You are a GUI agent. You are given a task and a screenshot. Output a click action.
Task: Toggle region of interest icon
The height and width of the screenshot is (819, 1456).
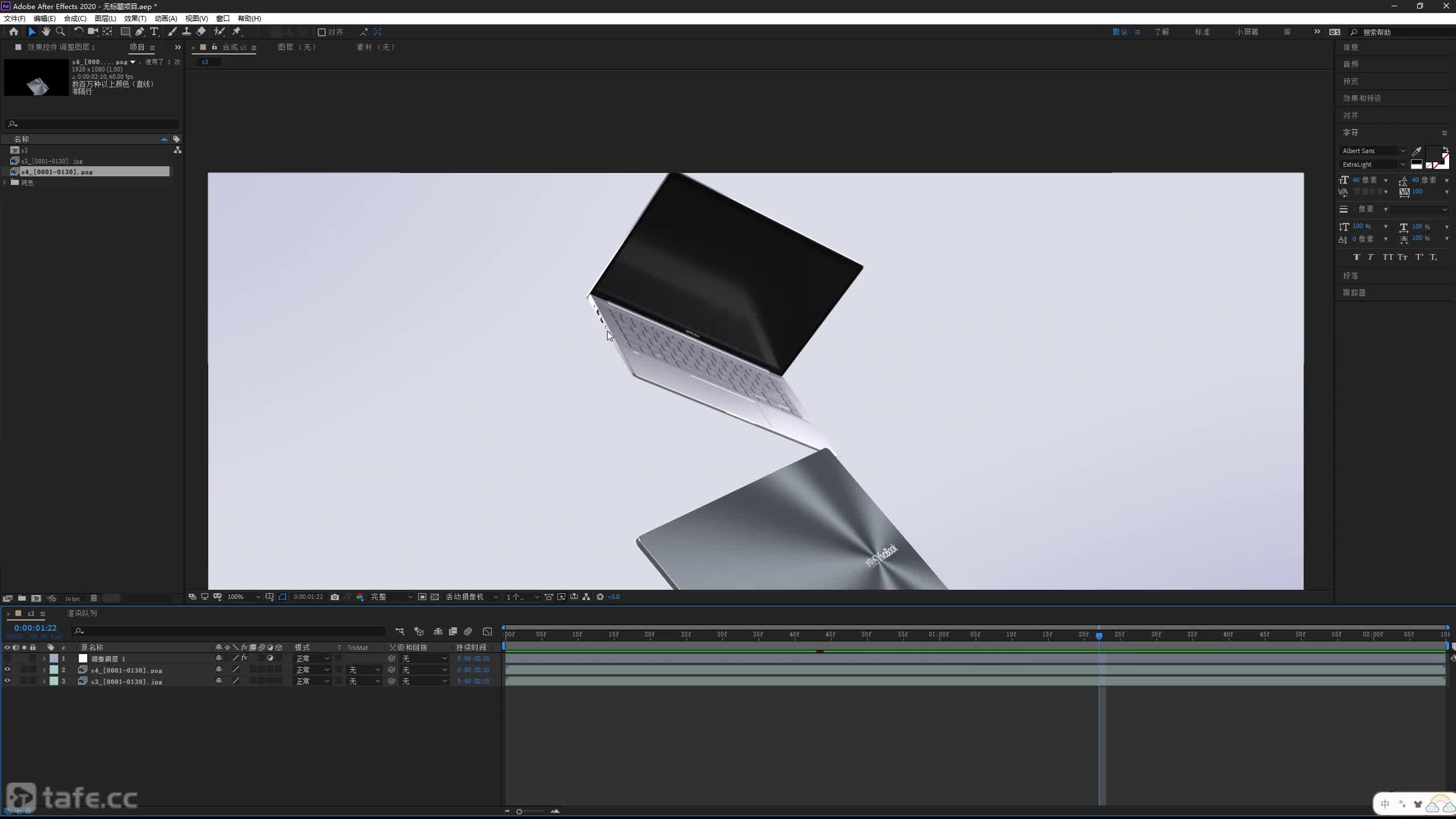tap(422, 597)
